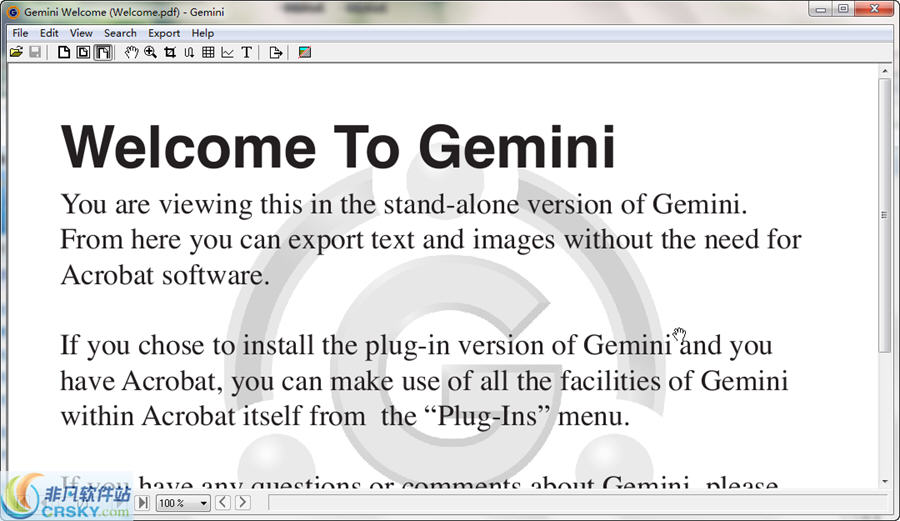Open the View menu
This screenshot has width=900, height=521.
click(x=81, y=33)
